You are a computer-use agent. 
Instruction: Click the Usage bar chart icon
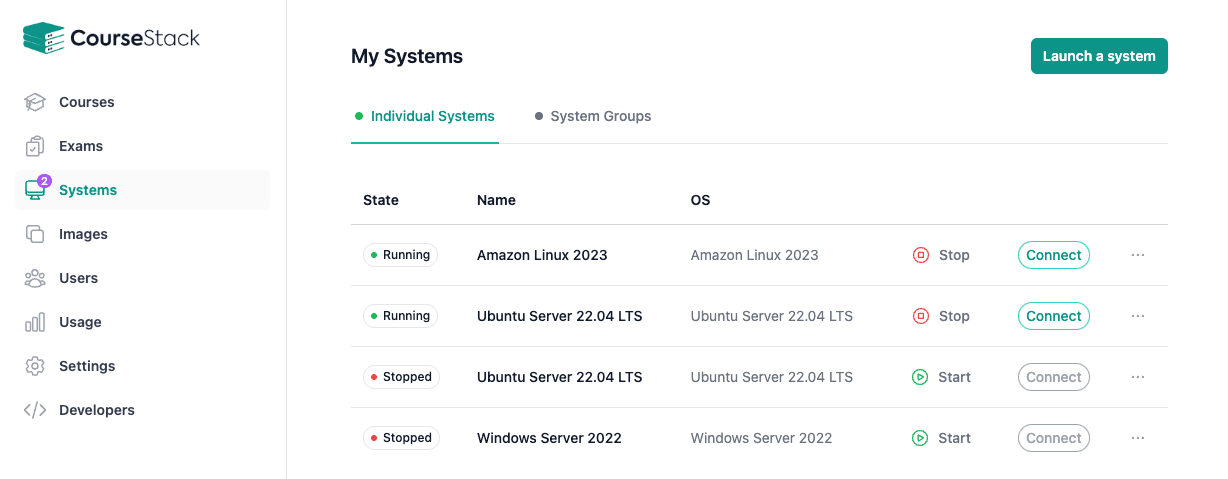(x=35, y=322)
